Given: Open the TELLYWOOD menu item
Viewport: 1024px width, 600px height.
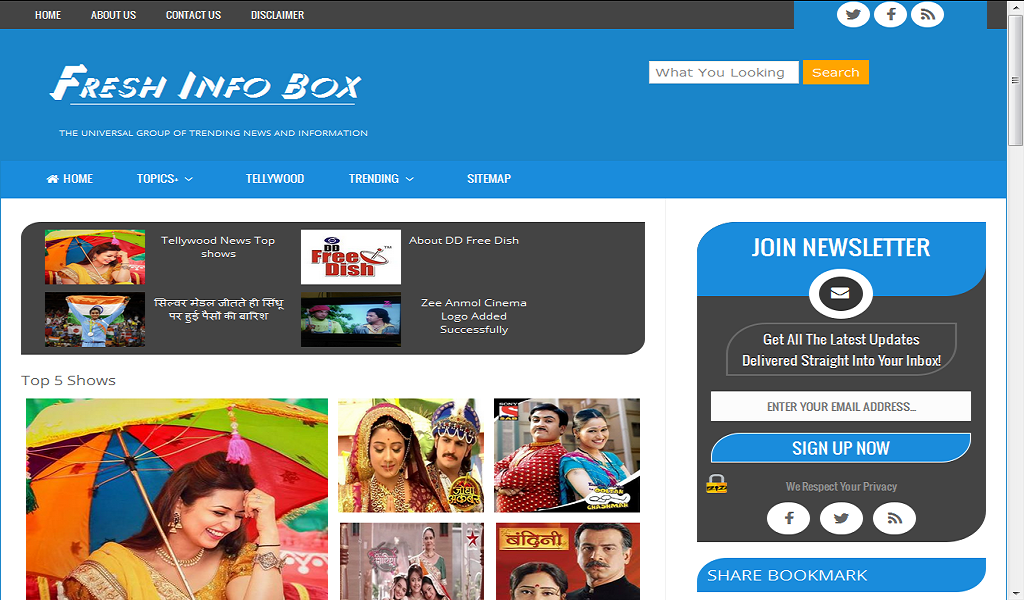Looking at the screenshot, I should pos(274,179).
